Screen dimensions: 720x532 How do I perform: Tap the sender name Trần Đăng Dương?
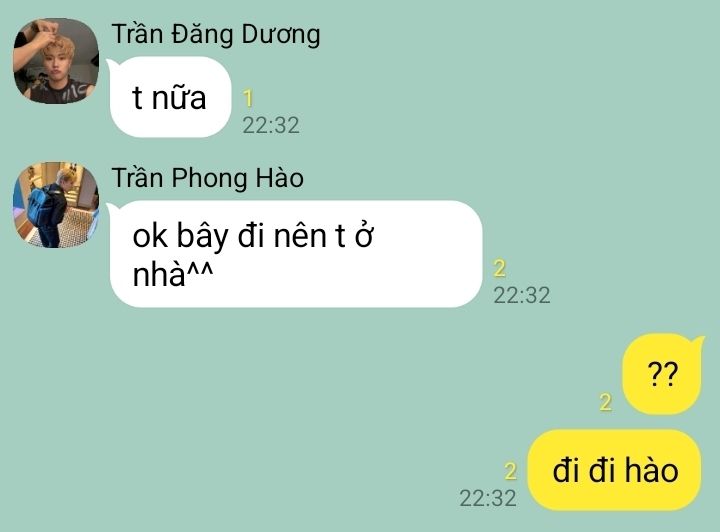[x=216, y=35]
